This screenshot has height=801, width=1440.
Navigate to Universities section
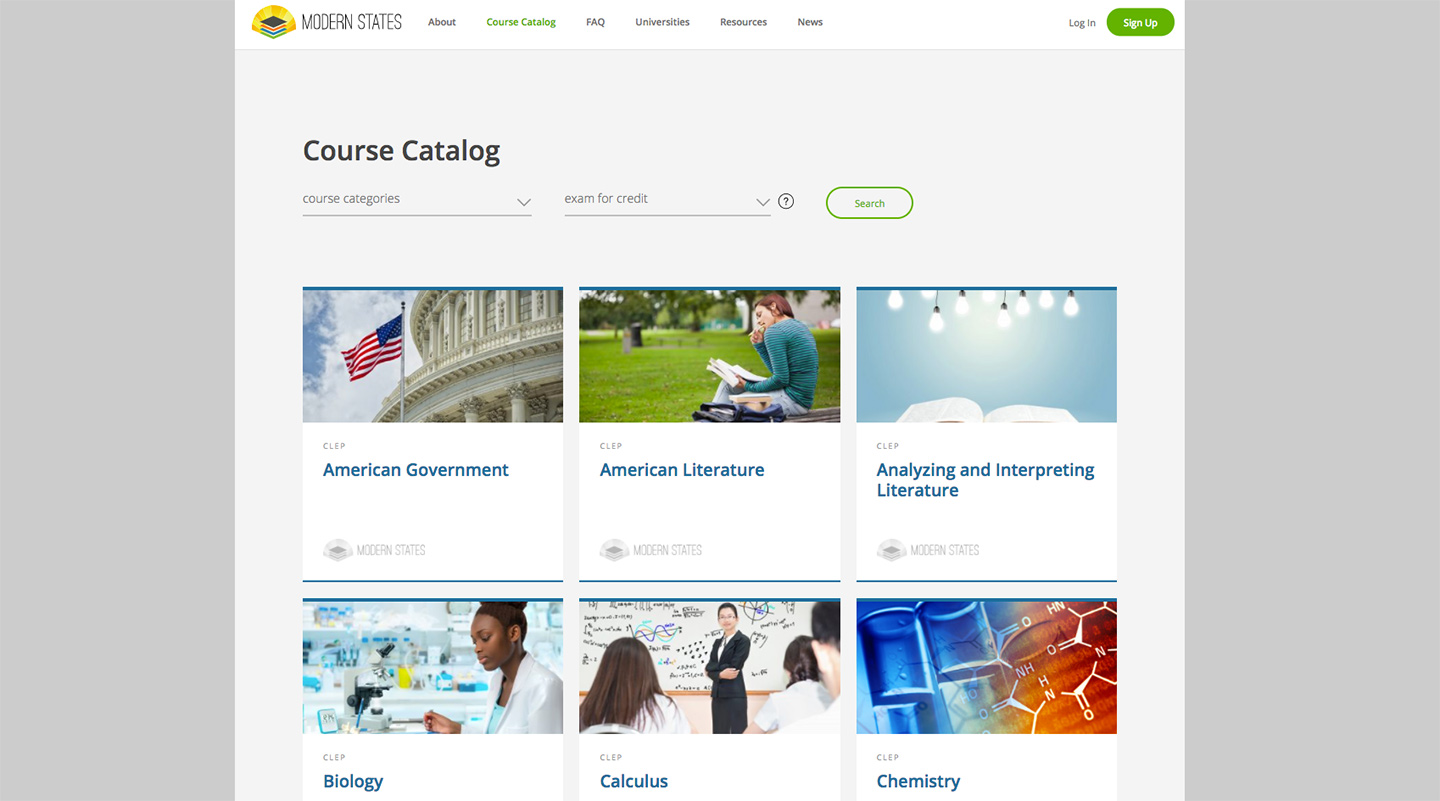[x=662, y=22]
